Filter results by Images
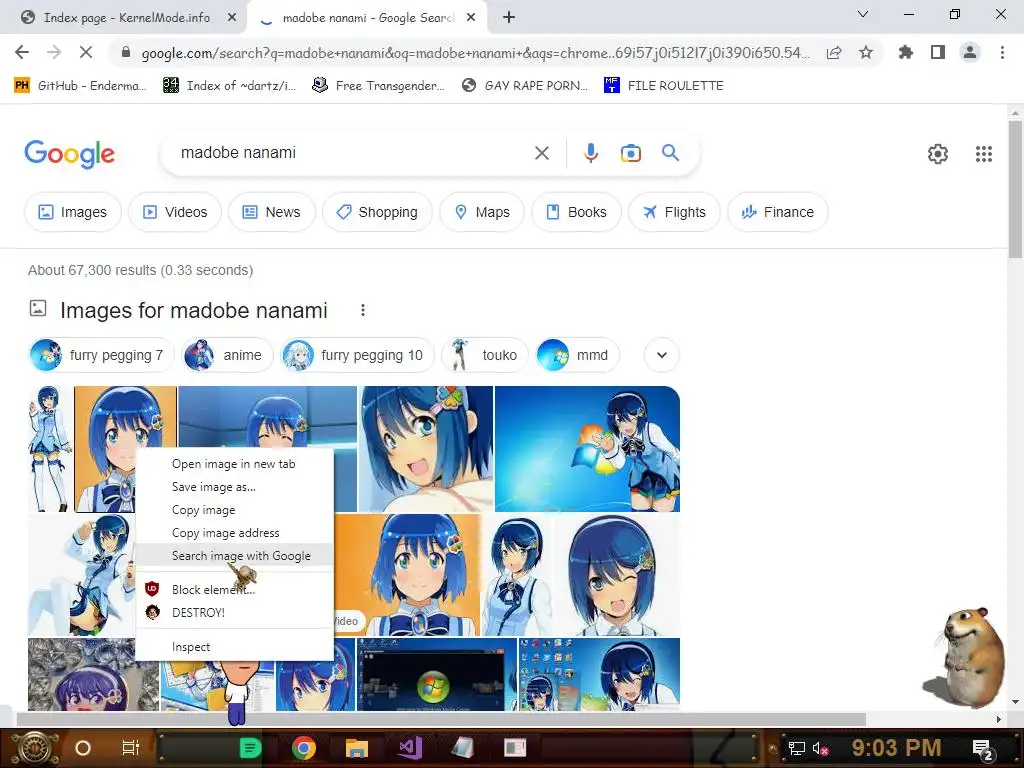Screen dimensions: 1024x768 tap(73, 212)
